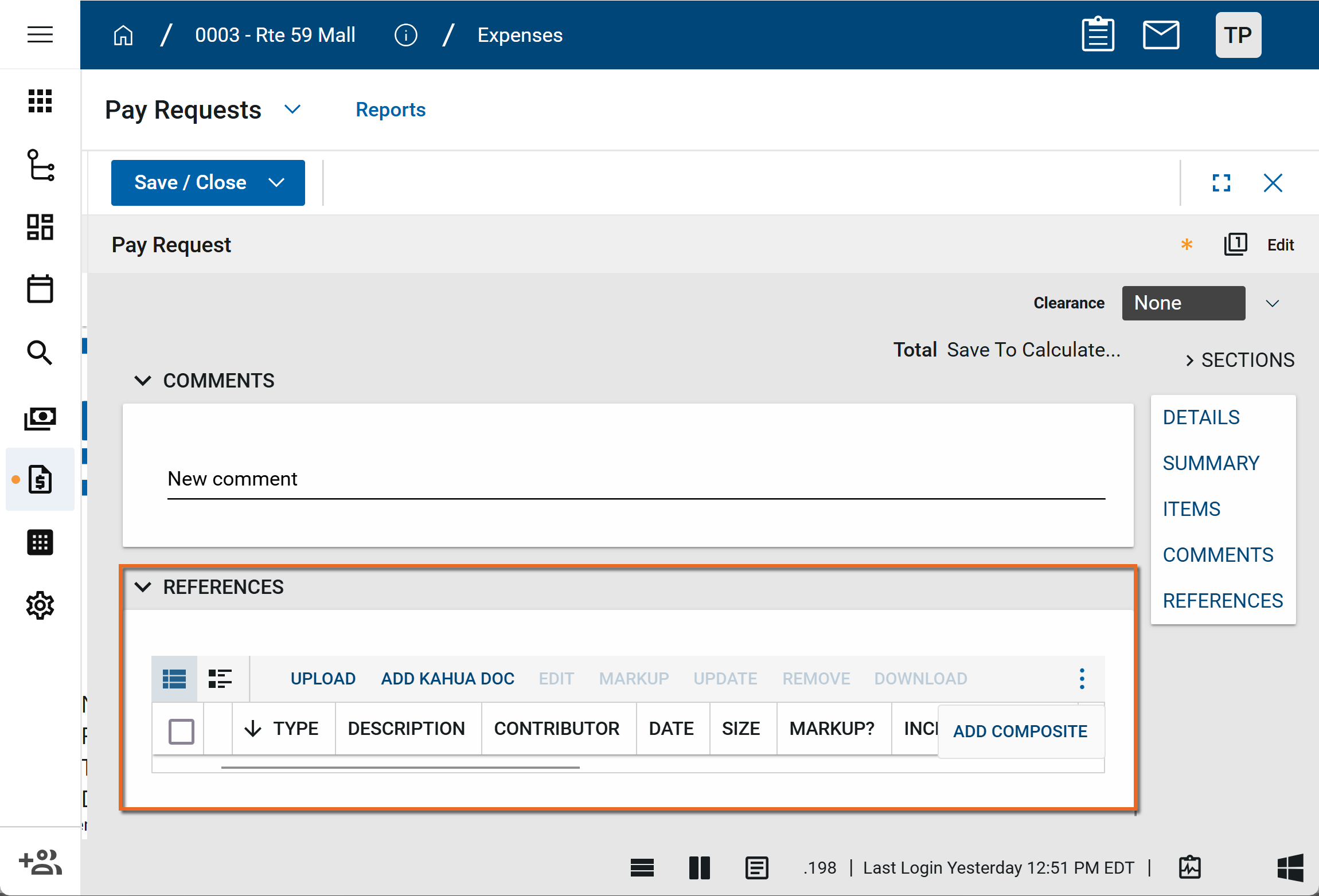The width and height of the screenshot is (1319, 896).
Task: Click the fullscreen expand icon
Action: [x=1221, y=183]
